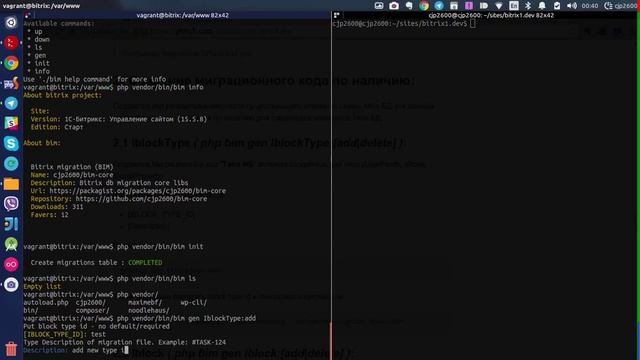The width and height of the screenshot is (640, 360).
Task: Click the Description input line in left terminal
Action: (x=76, y=350)
